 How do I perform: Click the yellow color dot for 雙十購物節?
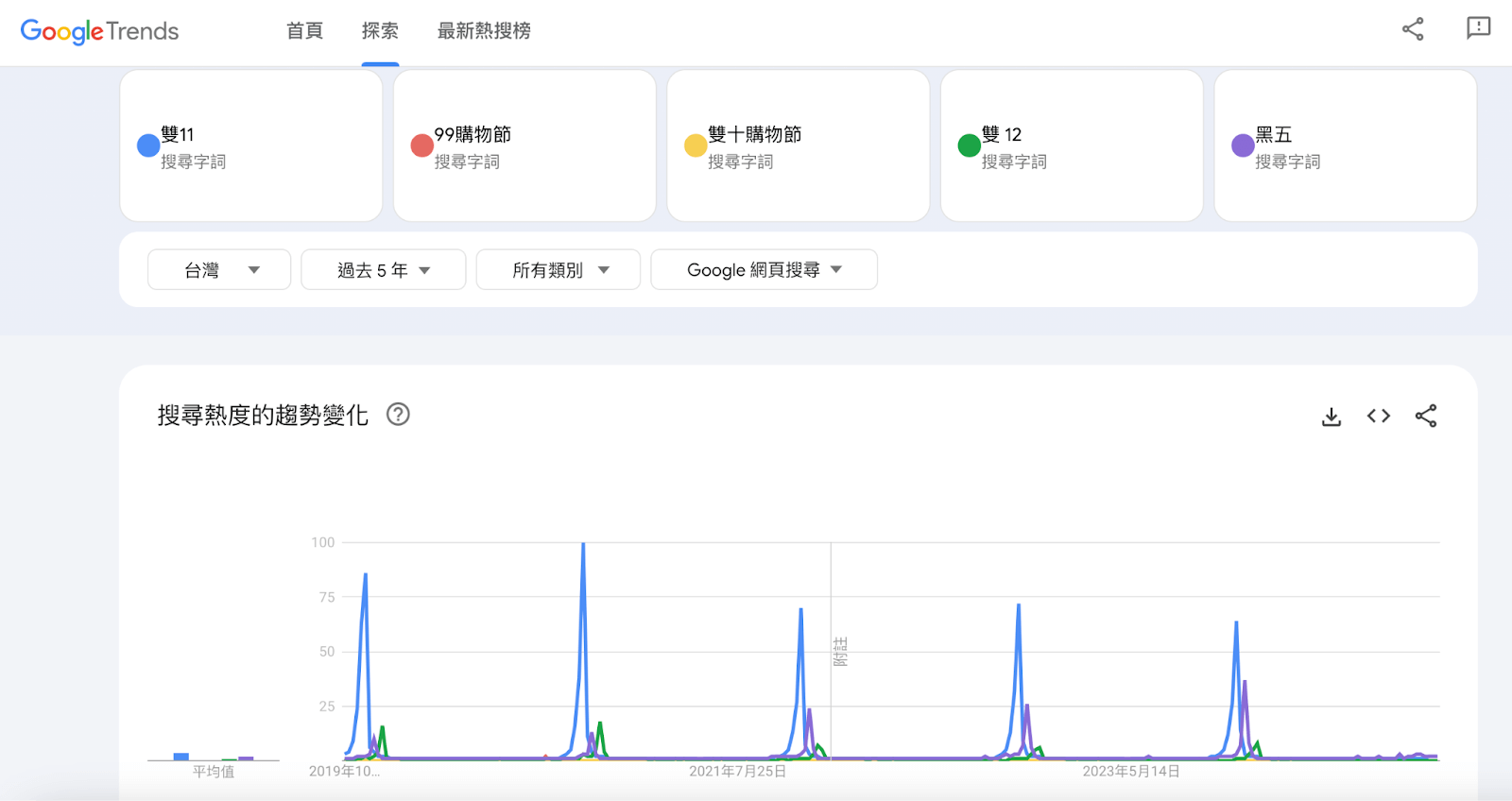tap(696, 145)
